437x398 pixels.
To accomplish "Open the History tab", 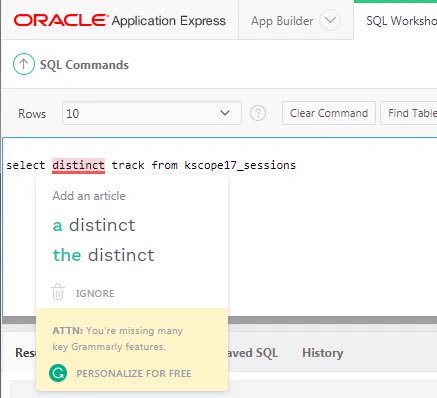I will [x=323, y=353].
